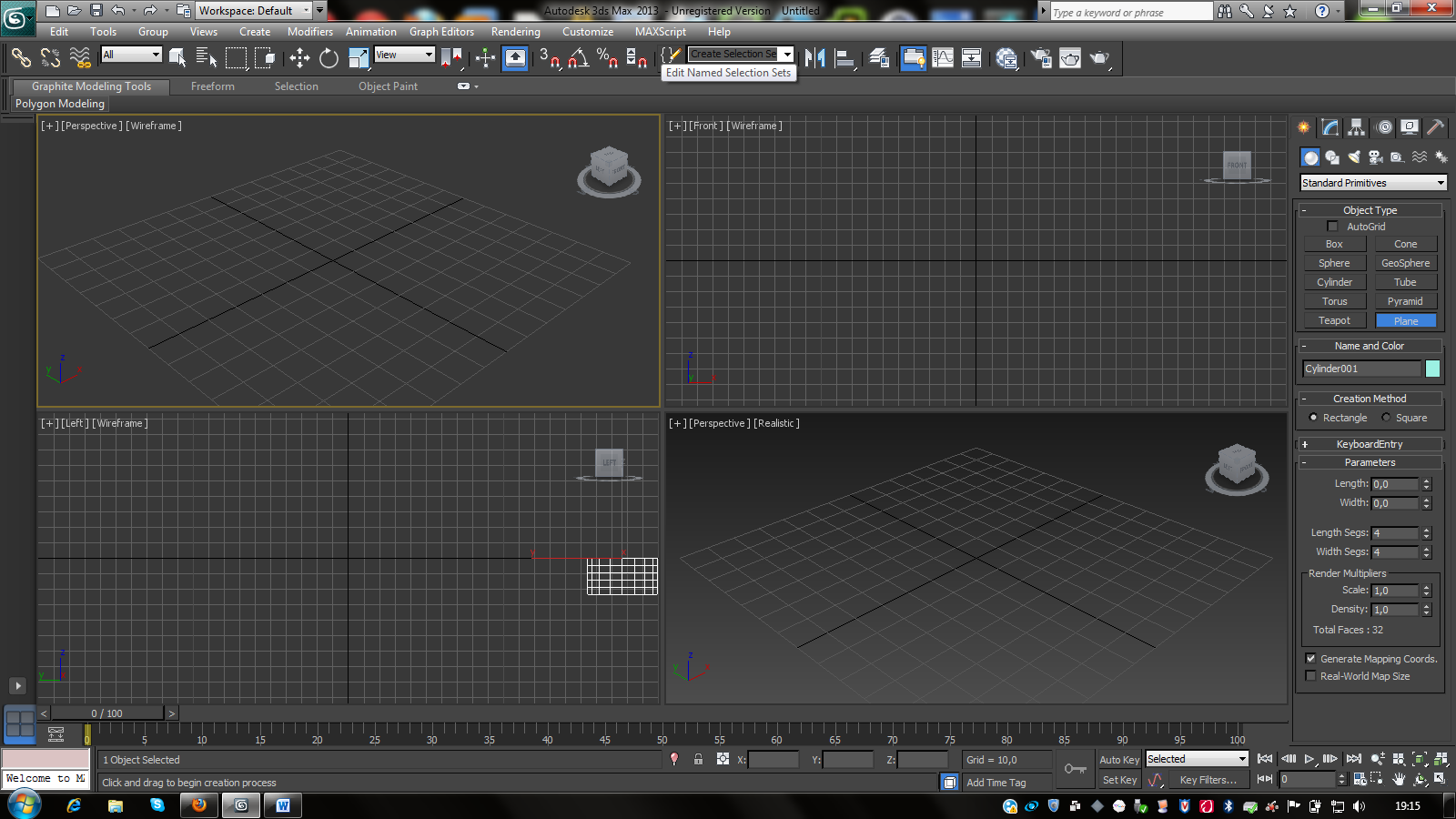Switch to the Modify command panel
Image resolution: width=1456 pixels, height=819 pixels.
tap(1330, 127)
